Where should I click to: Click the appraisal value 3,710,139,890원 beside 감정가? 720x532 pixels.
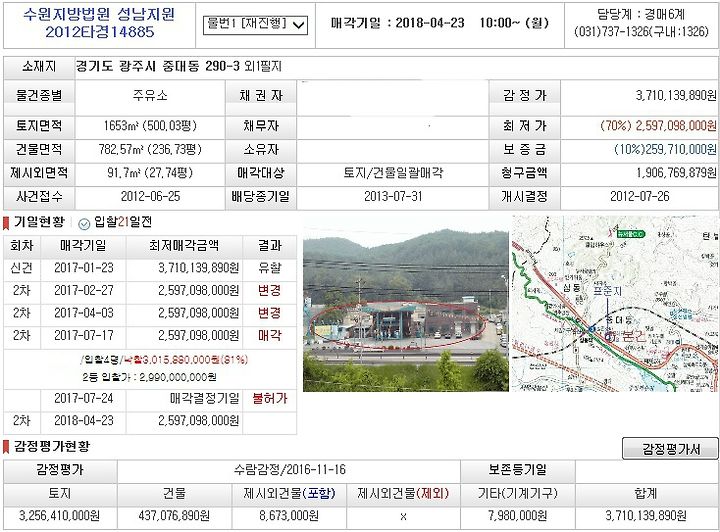675,95
